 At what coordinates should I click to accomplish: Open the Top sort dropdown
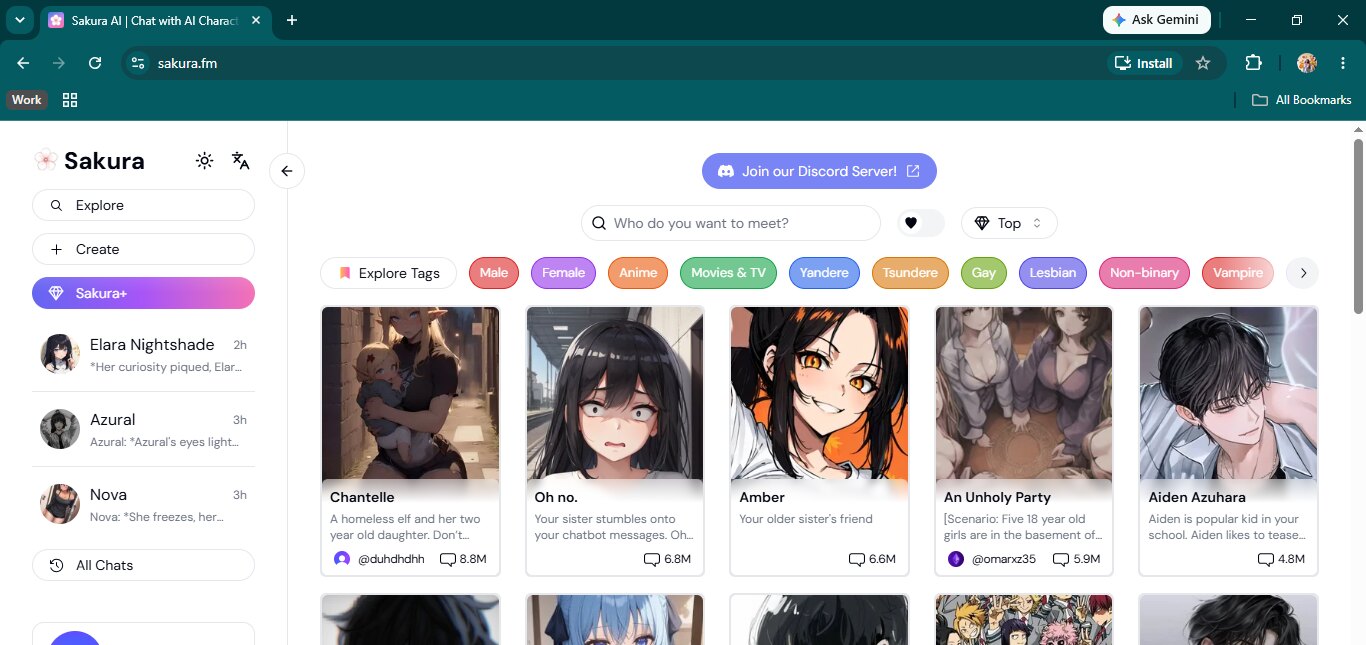click(x=1009, y=223)
